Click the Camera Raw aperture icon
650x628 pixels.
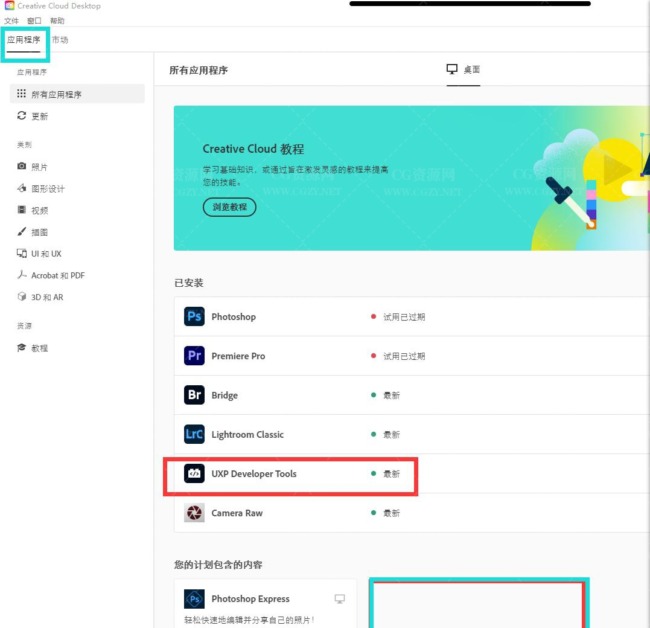click(194, 513)
